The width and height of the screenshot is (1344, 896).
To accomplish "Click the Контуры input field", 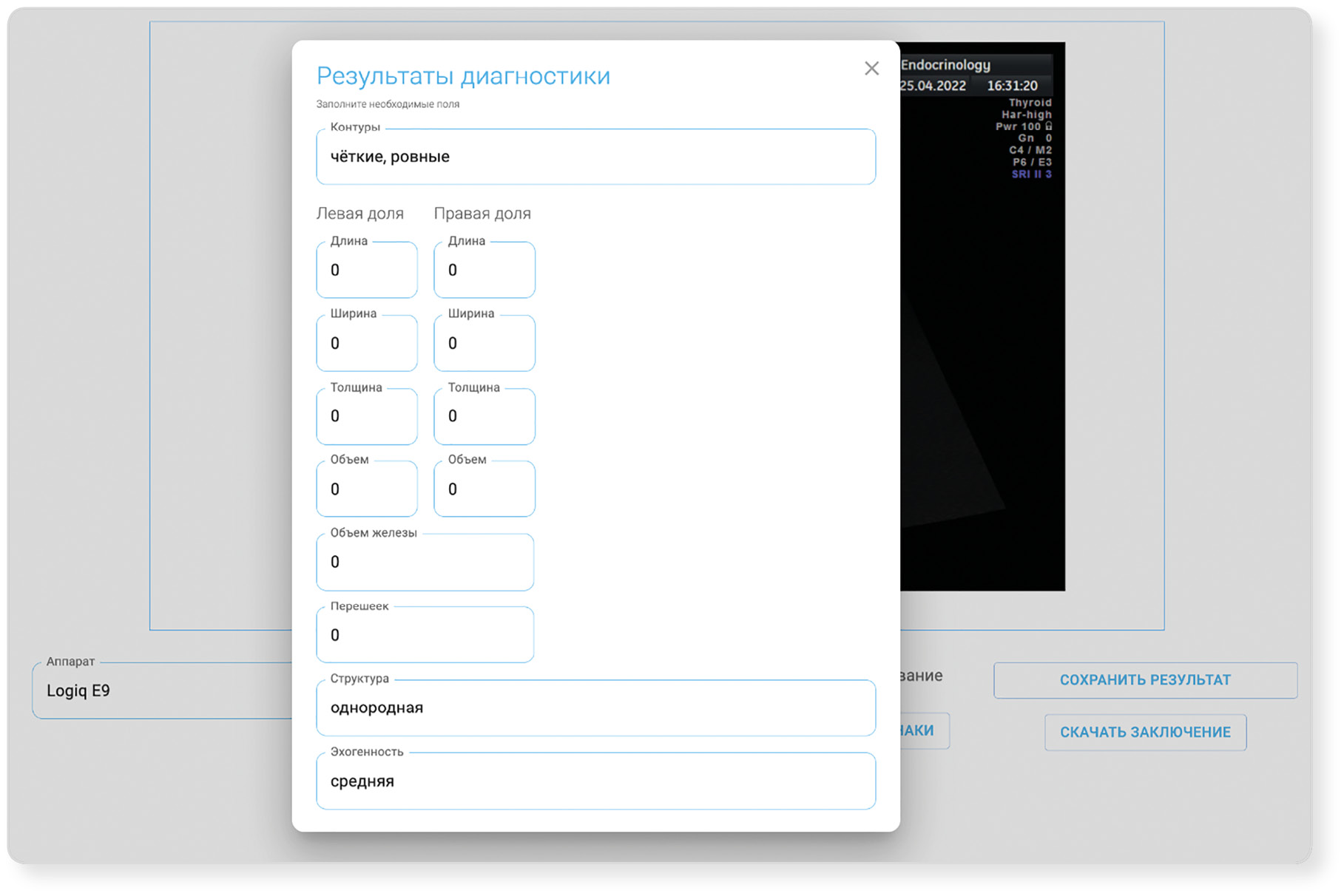I will (595, 157).
